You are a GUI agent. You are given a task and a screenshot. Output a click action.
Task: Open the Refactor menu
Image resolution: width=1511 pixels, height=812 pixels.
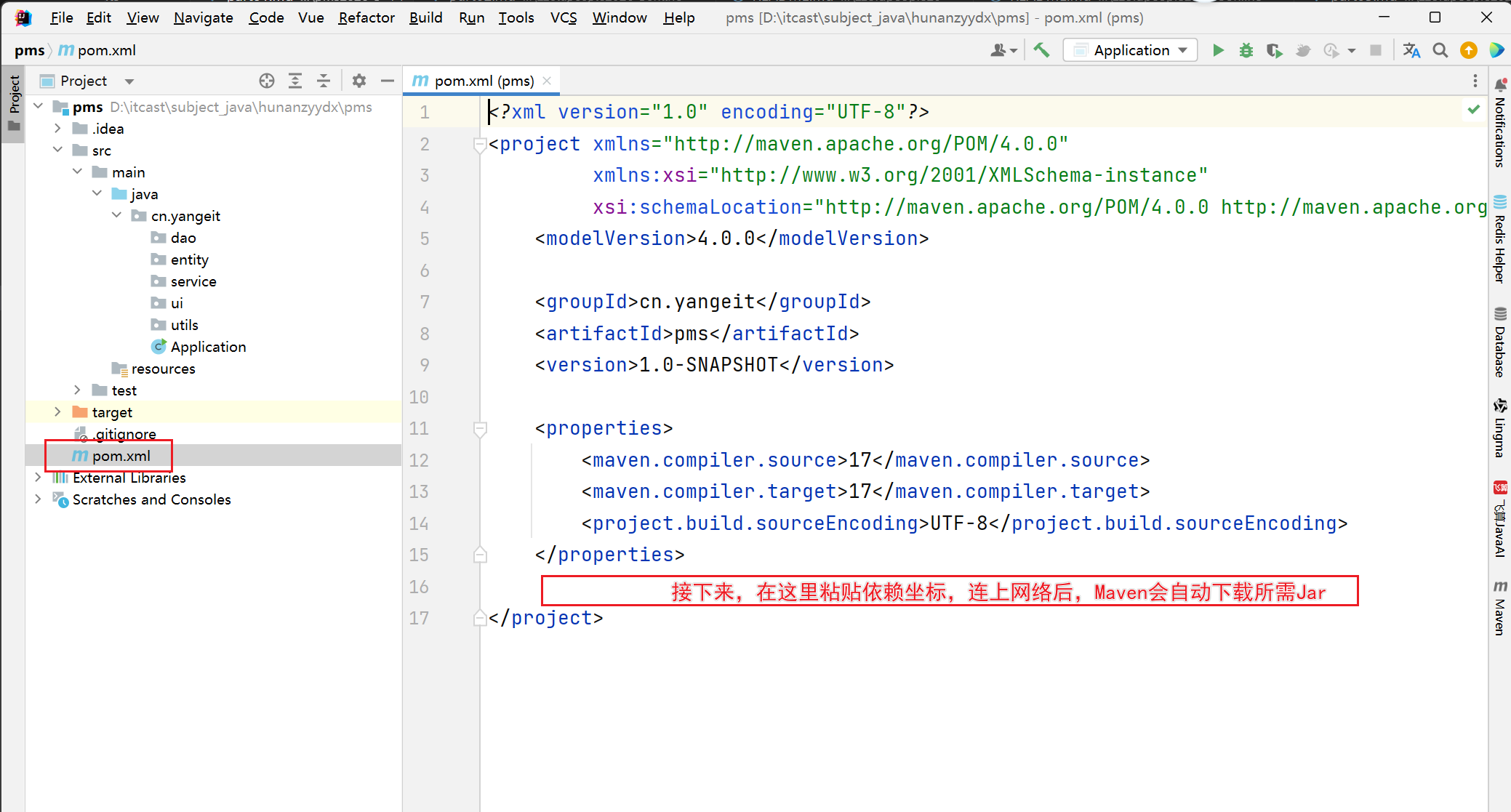[x=366, y=17]
